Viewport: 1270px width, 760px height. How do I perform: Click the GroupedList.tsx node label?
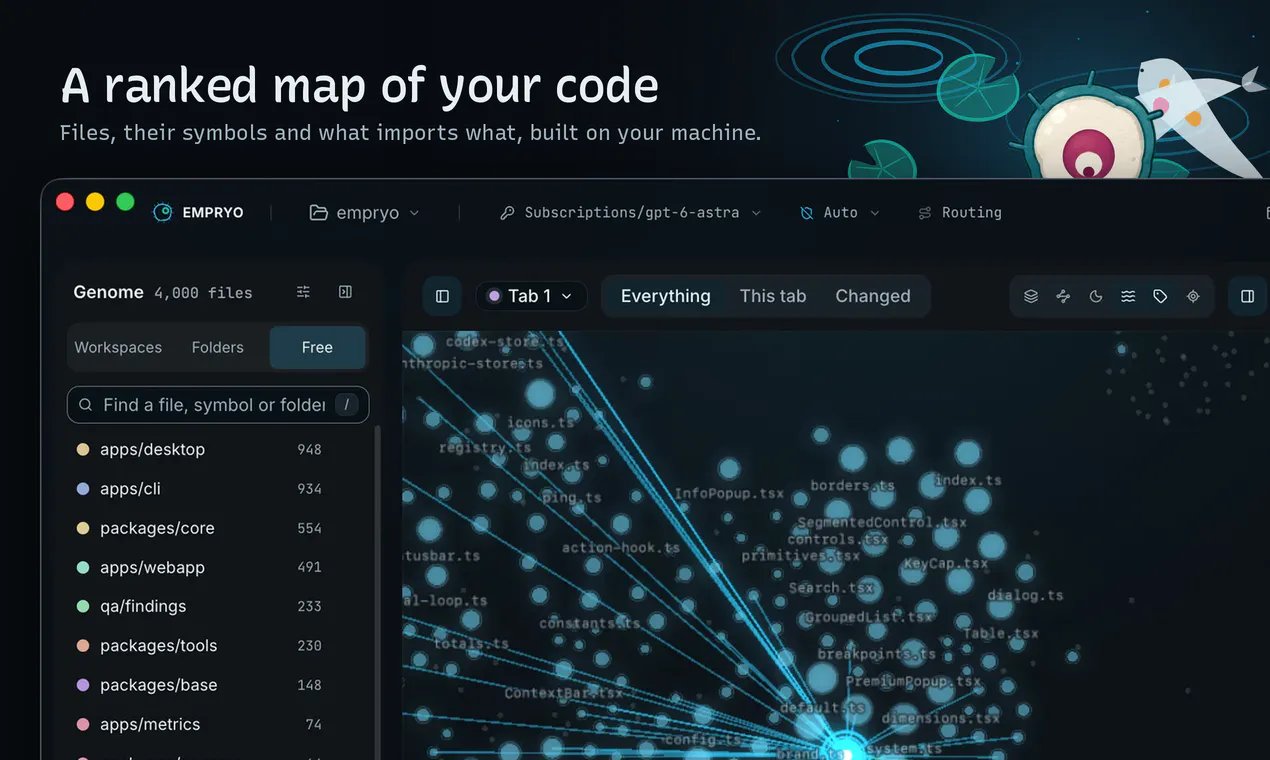[x=869, y=617]
